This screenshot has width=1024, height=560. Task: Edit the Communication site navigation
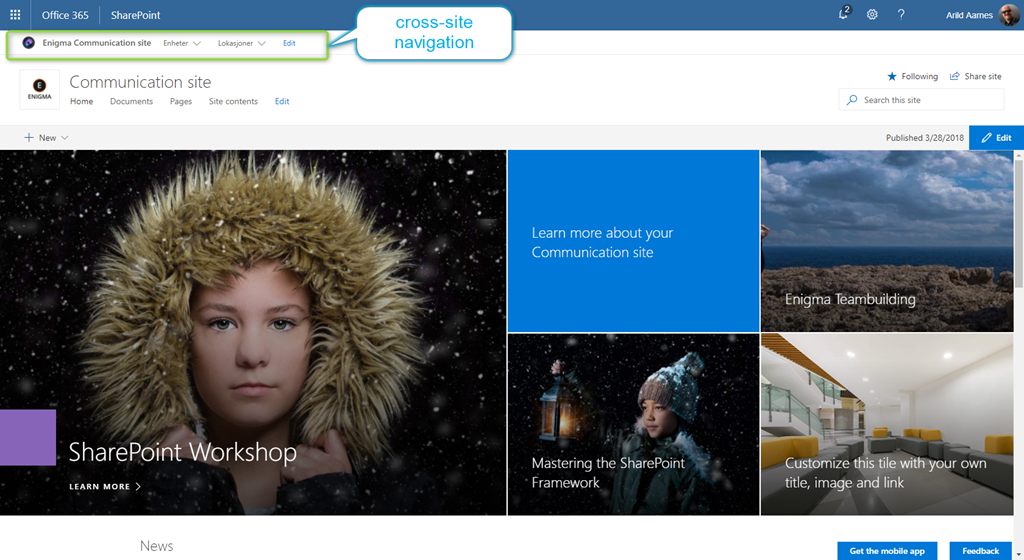pos(282,101)
